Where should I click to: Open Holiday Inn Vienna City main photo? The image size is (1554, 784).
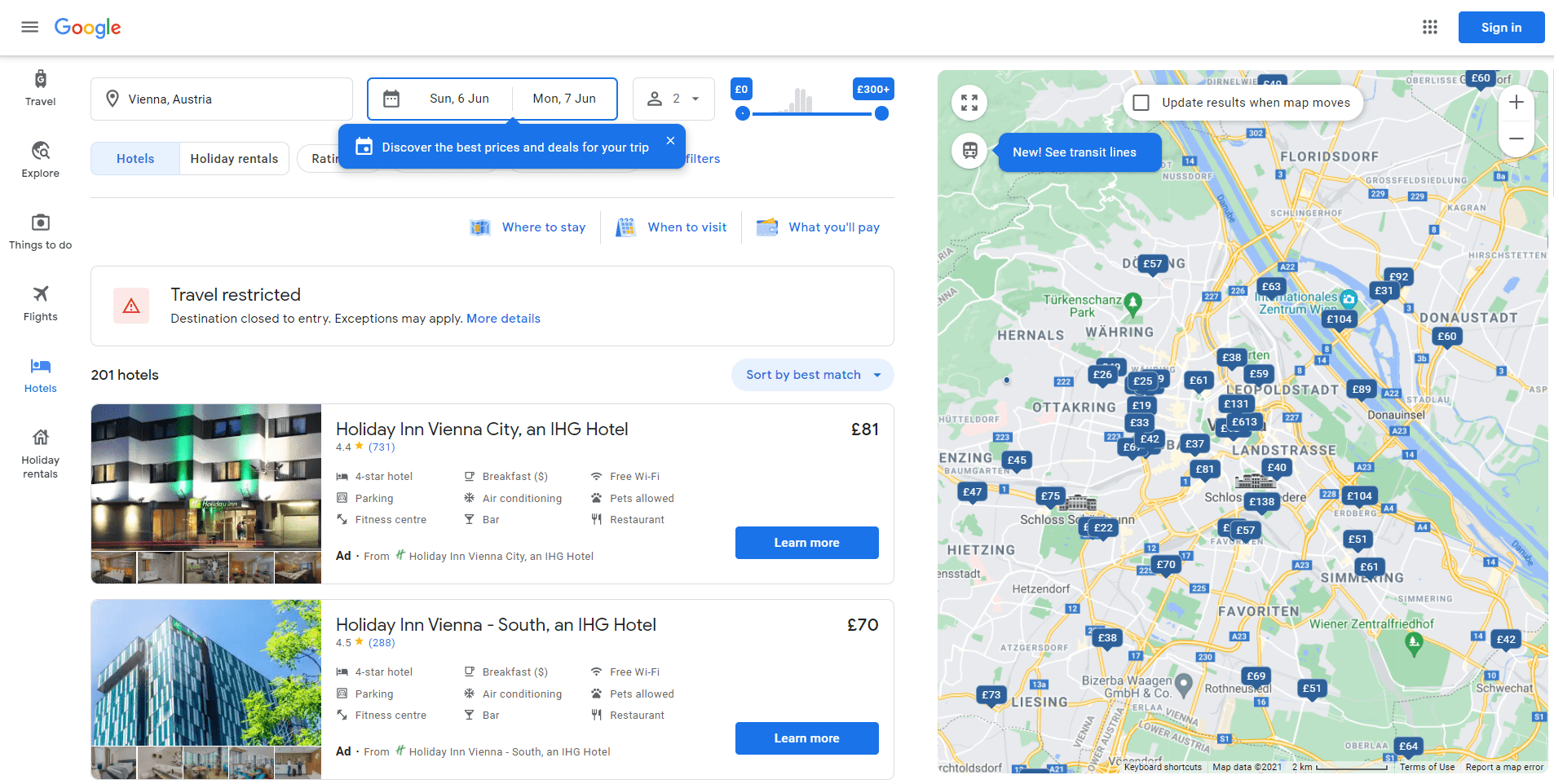point(206,477)
